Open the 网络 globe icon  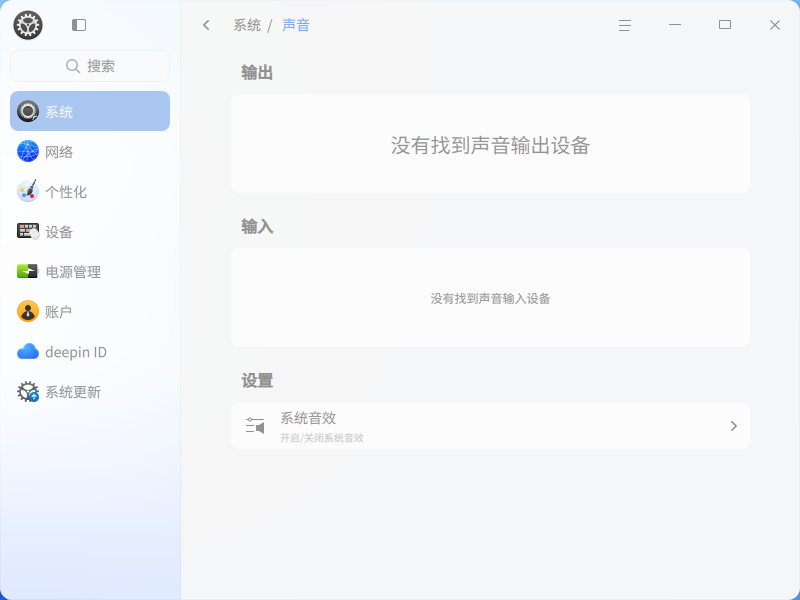(28, 152)
